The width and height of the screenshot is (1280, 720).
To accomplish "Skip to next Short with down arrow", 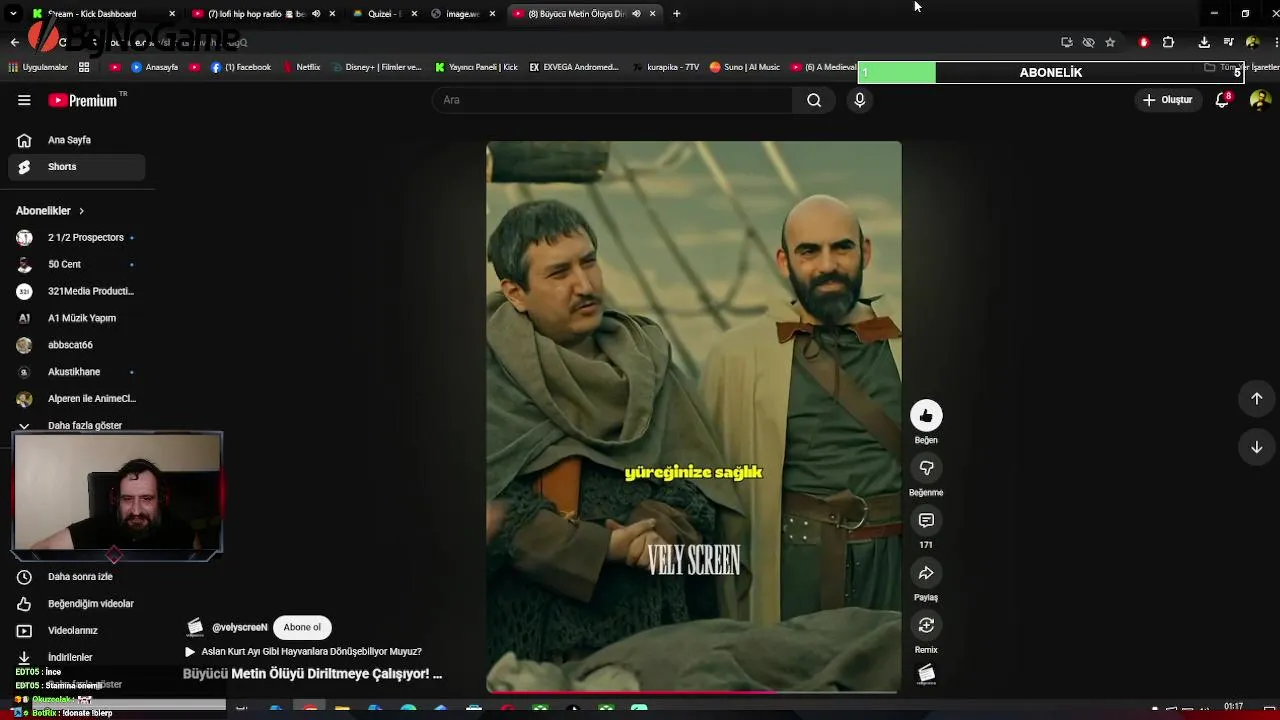I will pos(1257,447).
